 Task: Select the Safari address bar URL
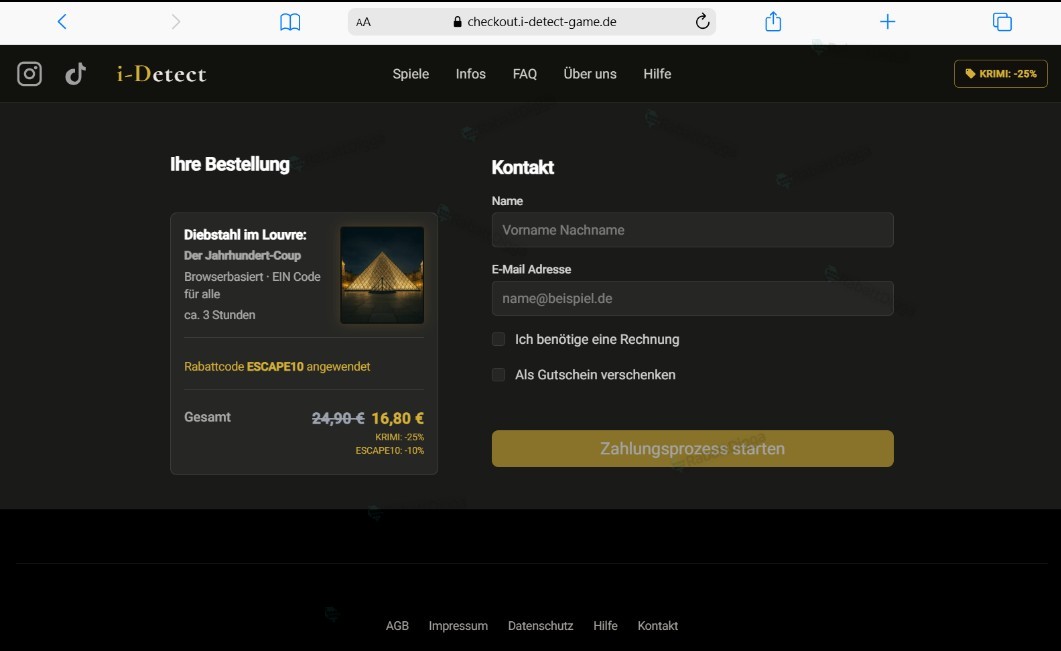tap(541, 22)
